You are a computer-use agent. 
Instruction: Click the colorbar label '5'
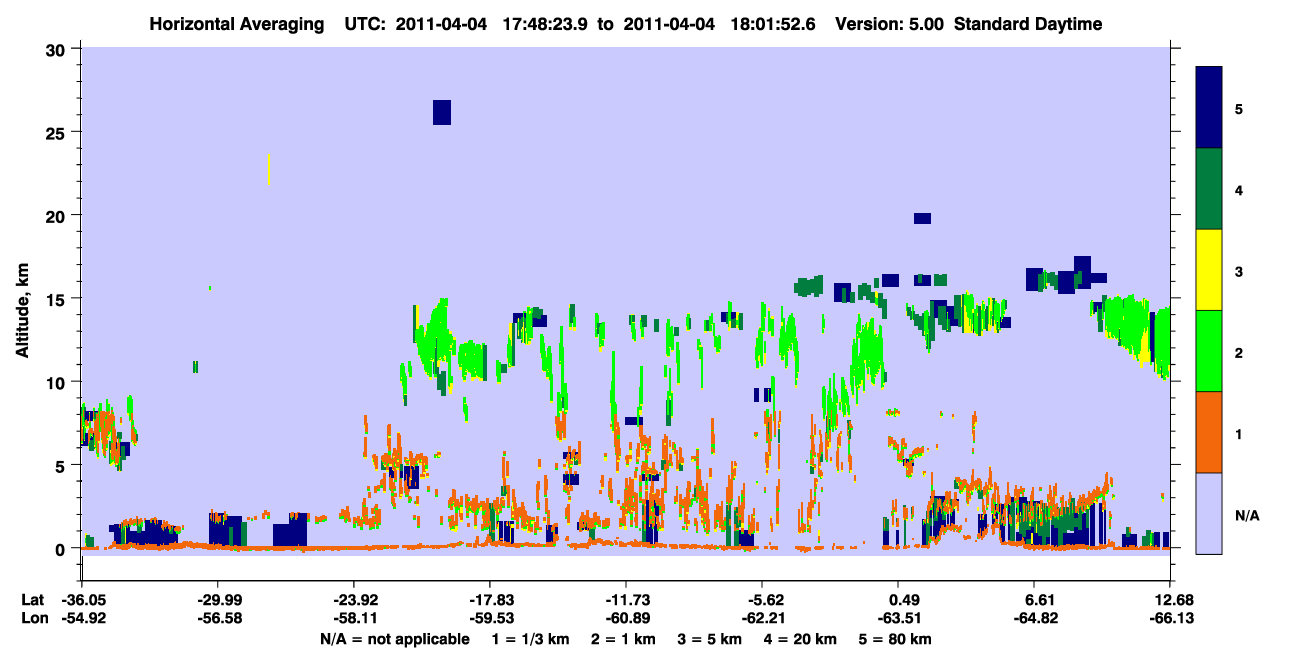click(x=1239, y=108)
